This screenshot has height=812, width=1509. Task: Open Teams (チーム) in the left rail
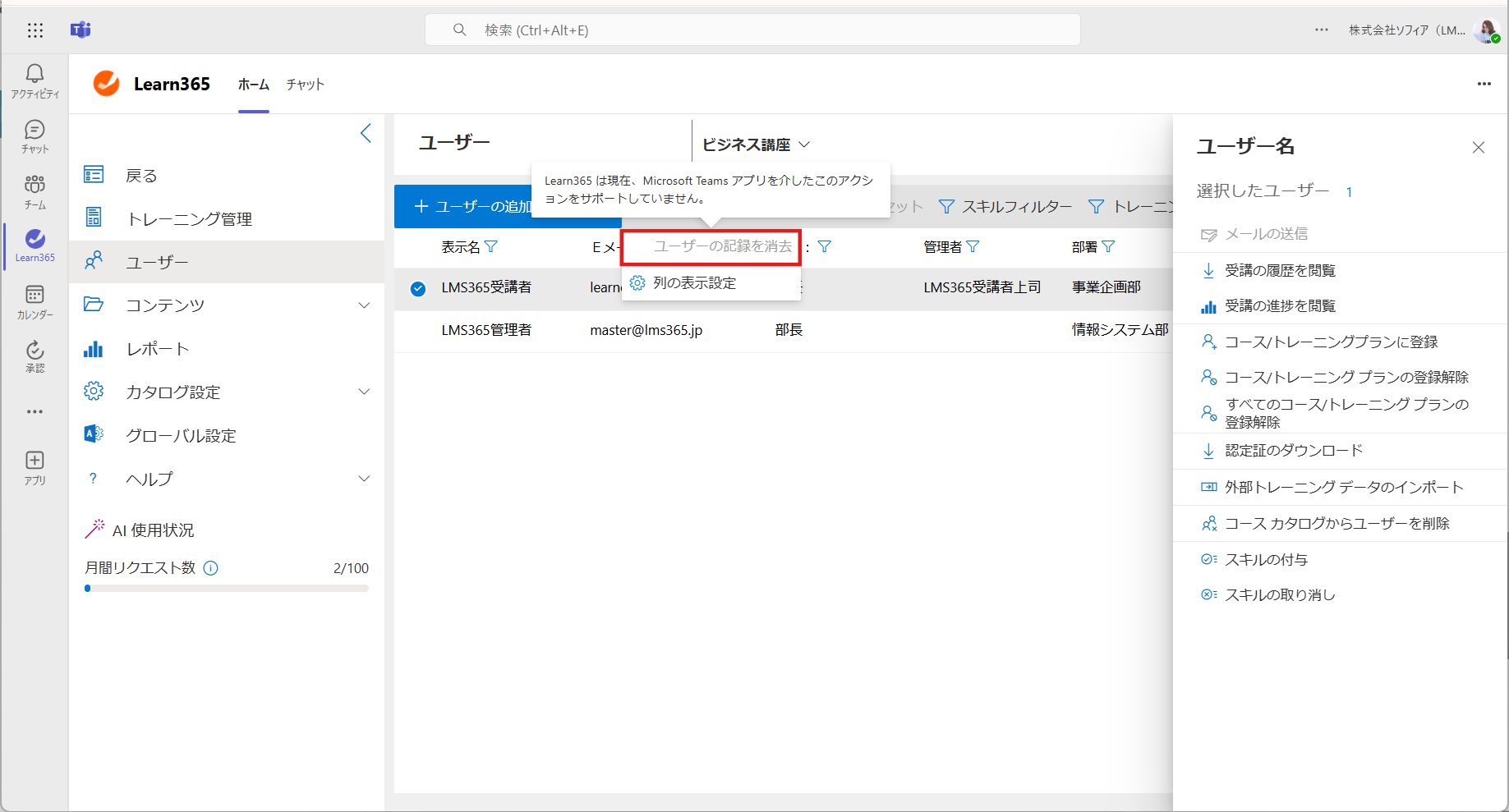click(x=35, y=192)
